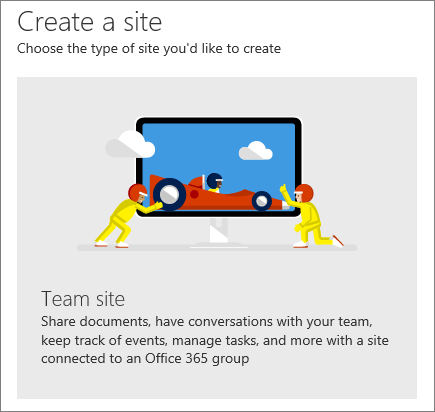Select the Team site card
The width and height of the screenshot is (435, 412).
(217, 238)
